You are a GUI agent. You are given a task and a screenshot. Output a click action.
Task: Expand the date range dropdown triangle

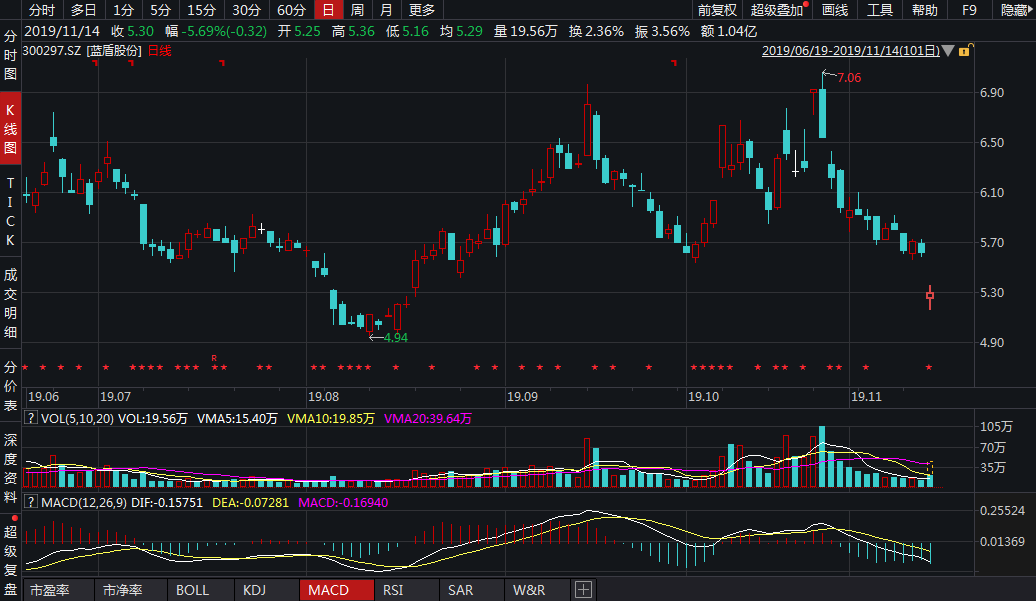(947, 51)
